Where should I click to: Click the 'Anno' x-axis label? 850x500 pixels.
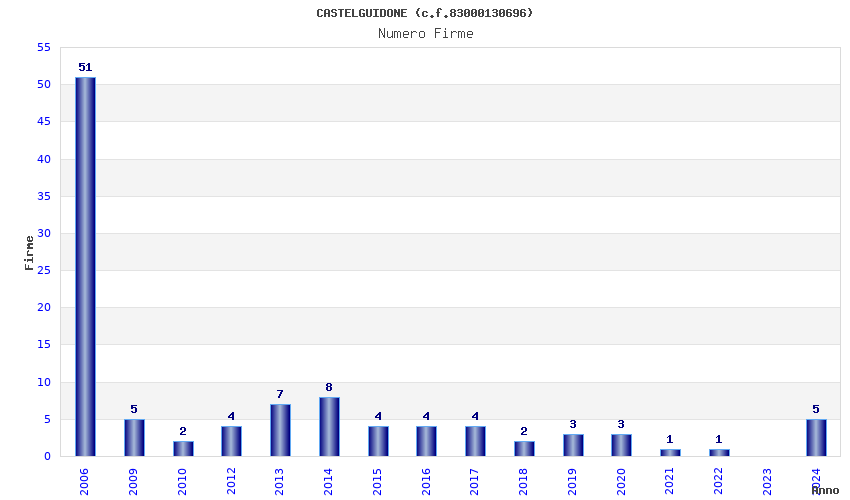825,490
